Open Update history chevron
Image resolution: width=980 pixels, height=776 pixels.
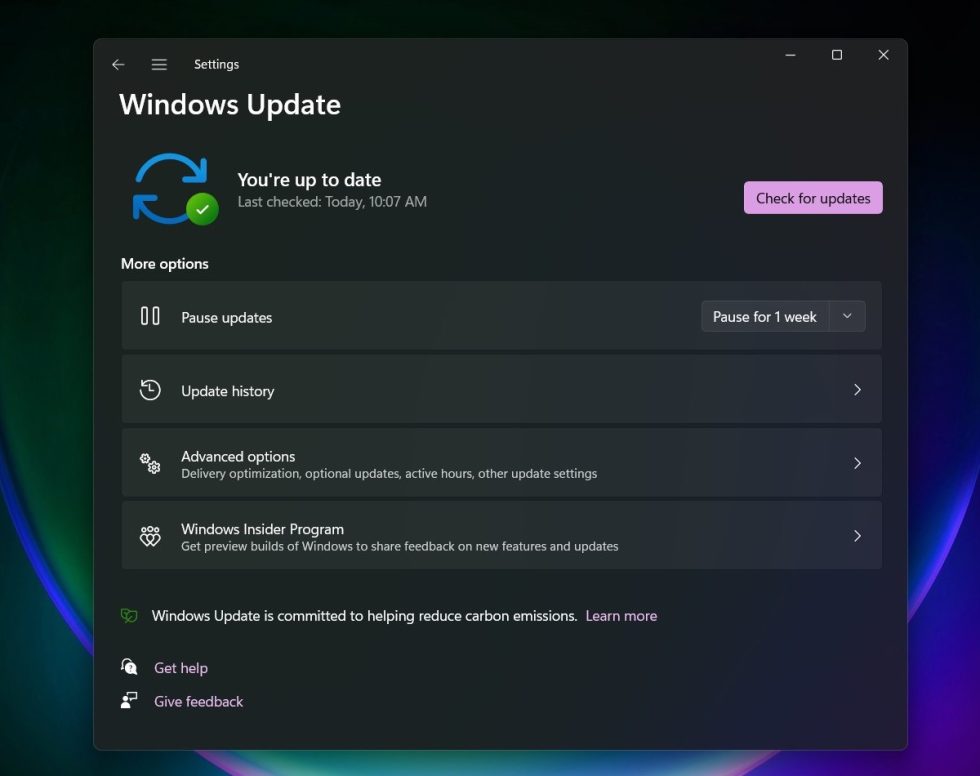(858, 390)
